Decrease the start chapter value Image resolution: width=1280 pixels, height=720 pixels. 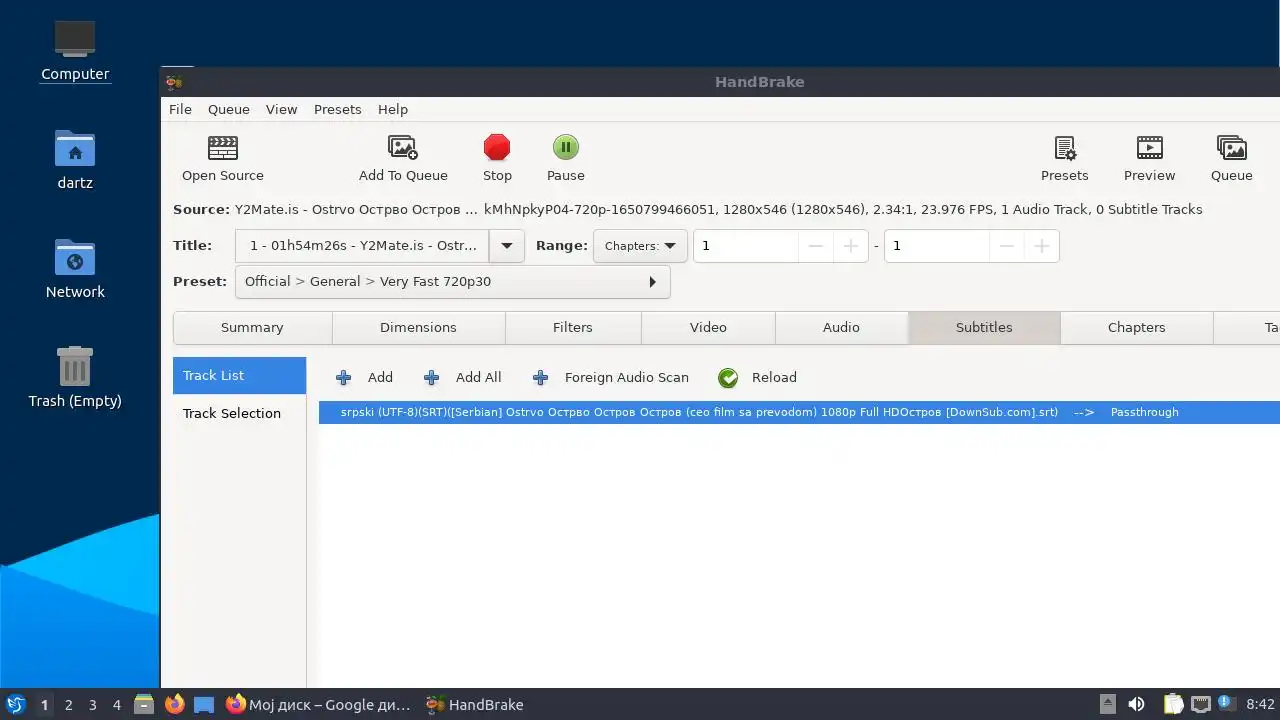tap(816, 246)
